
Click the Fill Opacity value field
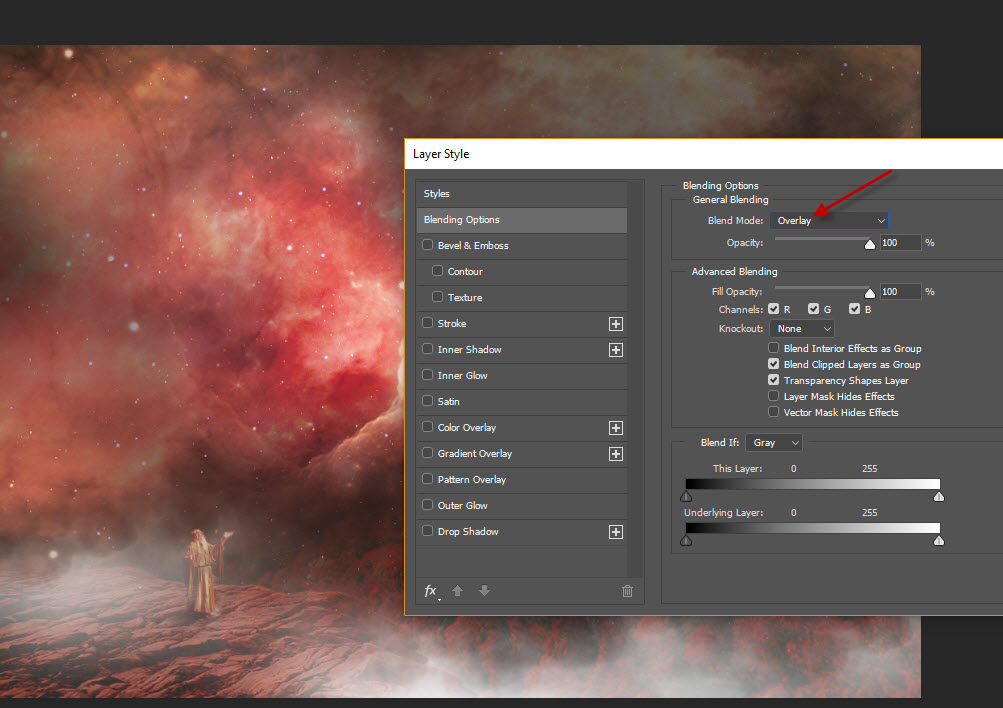tap(899, 292)
